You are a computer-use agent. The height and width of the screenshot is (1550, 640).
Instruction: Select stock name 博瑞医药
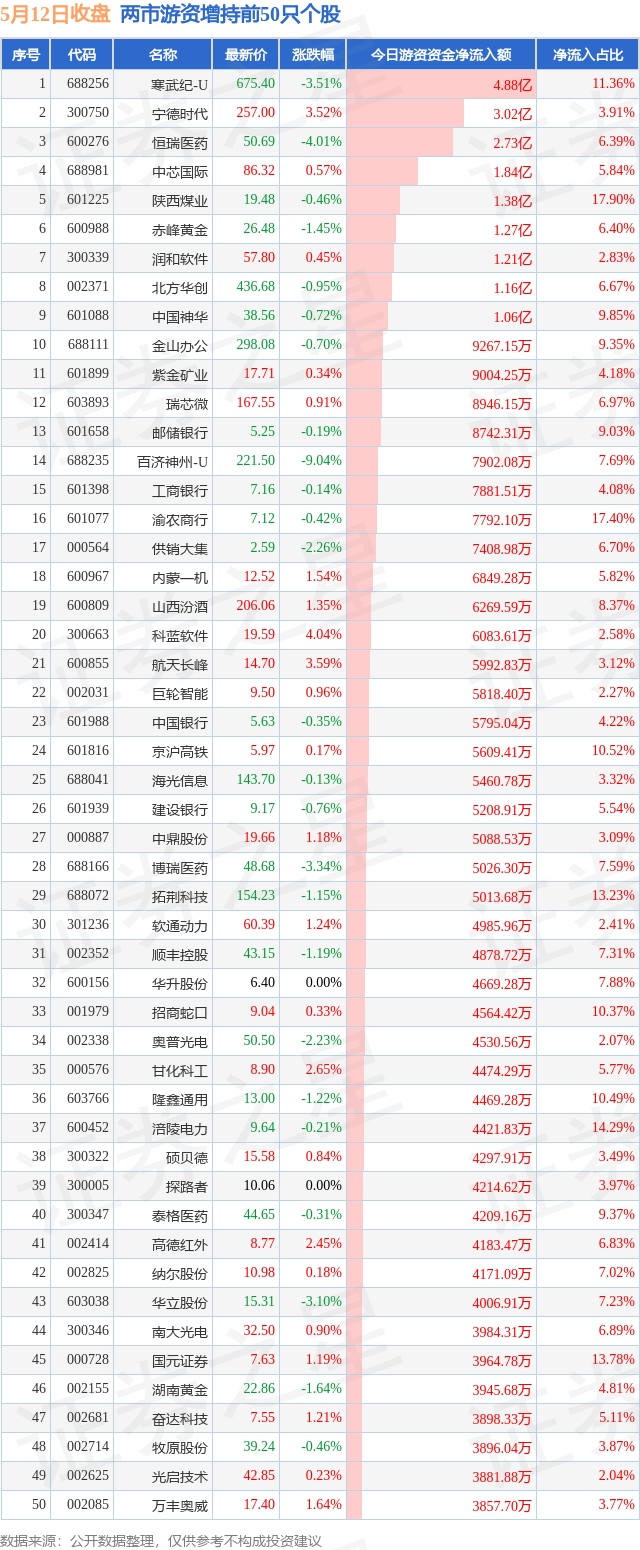[x=179, y=867]
